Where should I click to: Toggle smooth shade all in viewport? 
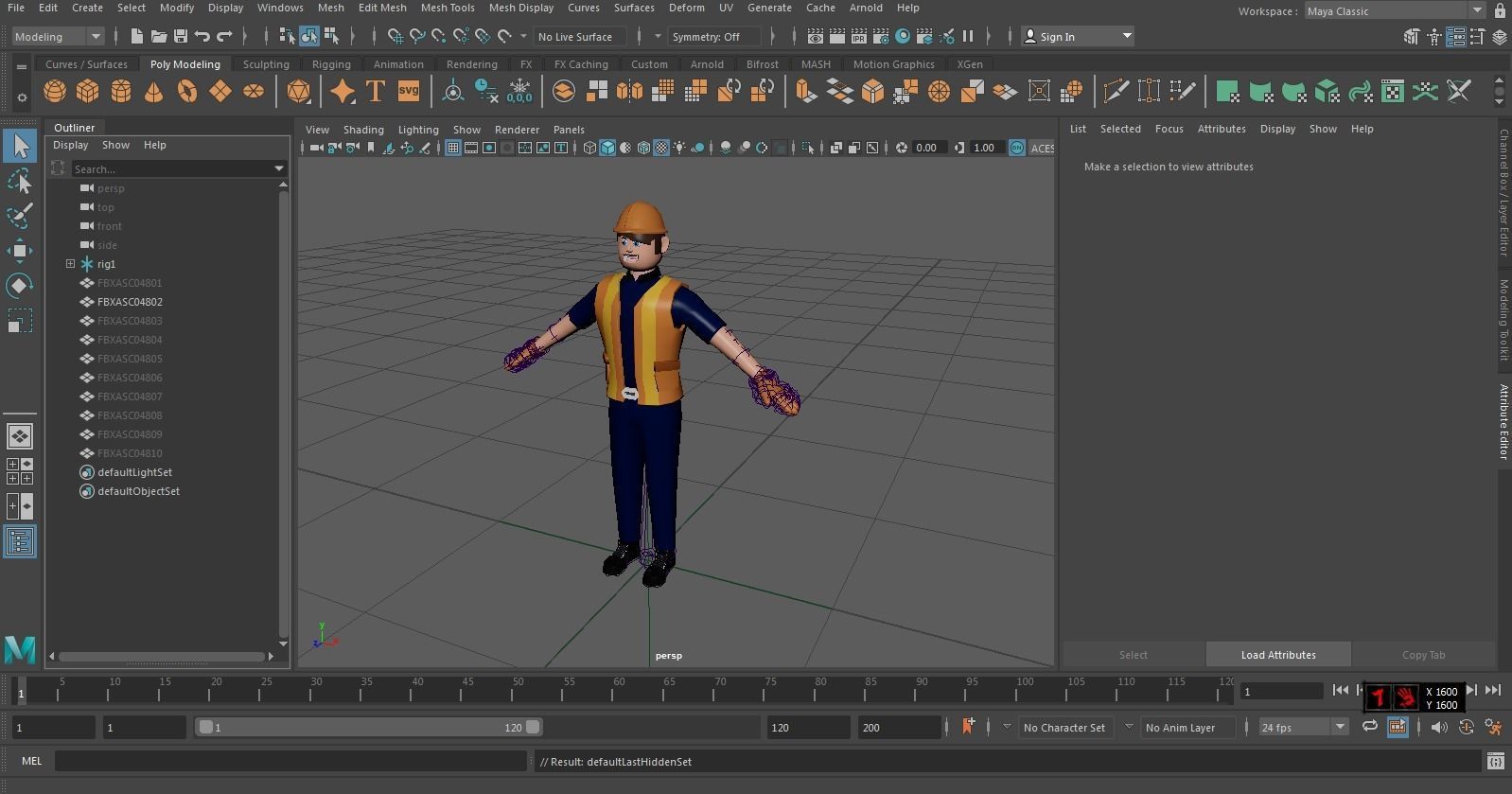pos(607,148)
